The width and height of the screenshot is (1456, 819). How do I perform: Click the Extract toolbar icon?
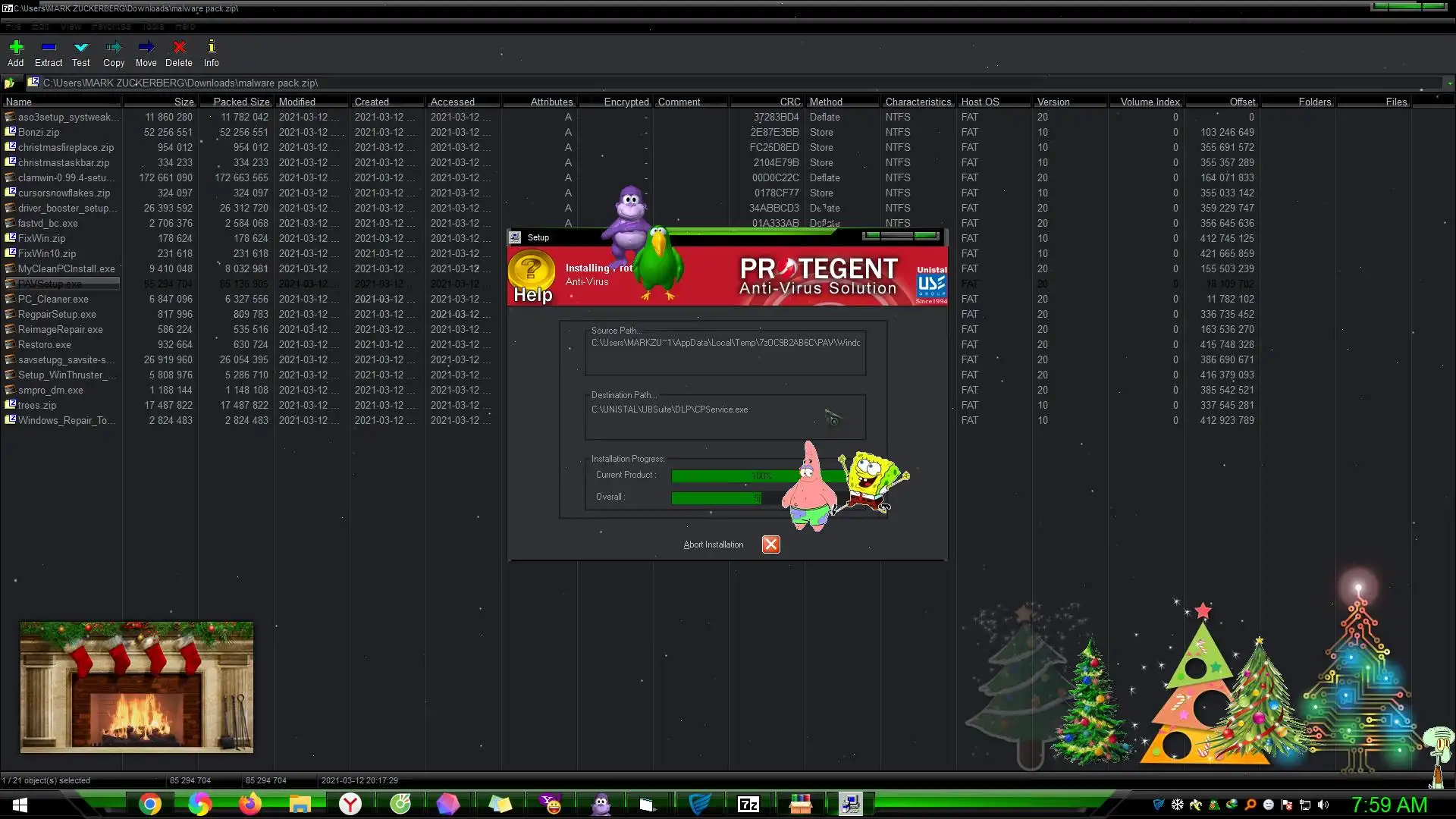point(49,48)
